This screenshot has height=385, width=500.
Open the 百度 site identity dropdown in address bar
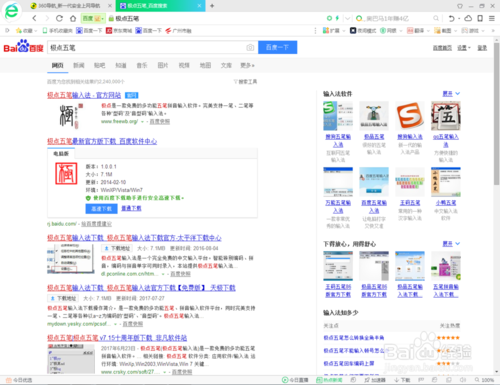(x=93, y=18)
